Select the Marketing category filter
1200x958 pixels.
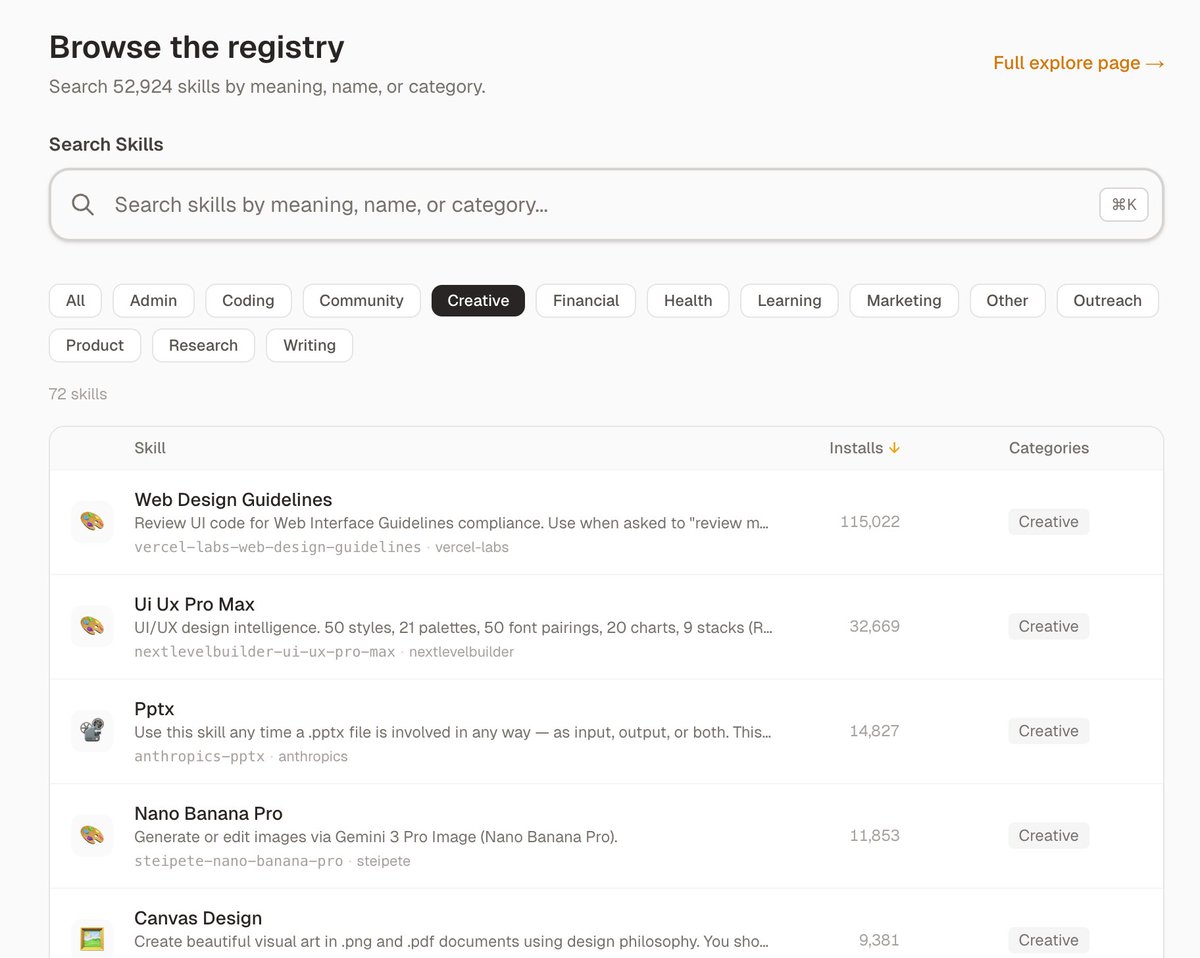click(x=904, y=301)
